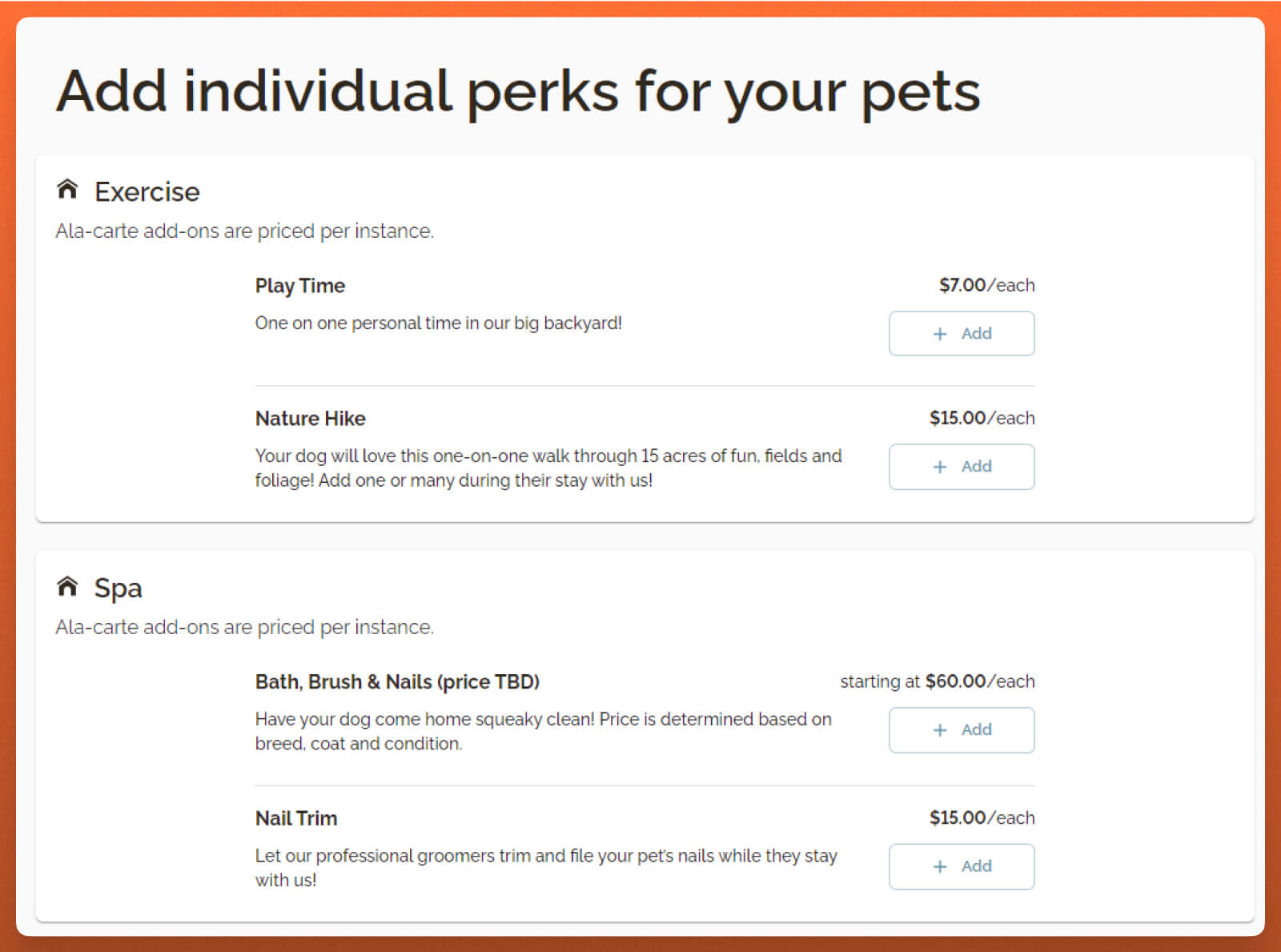Click the Play Time title
The image size is (1281, 952).
300,286
